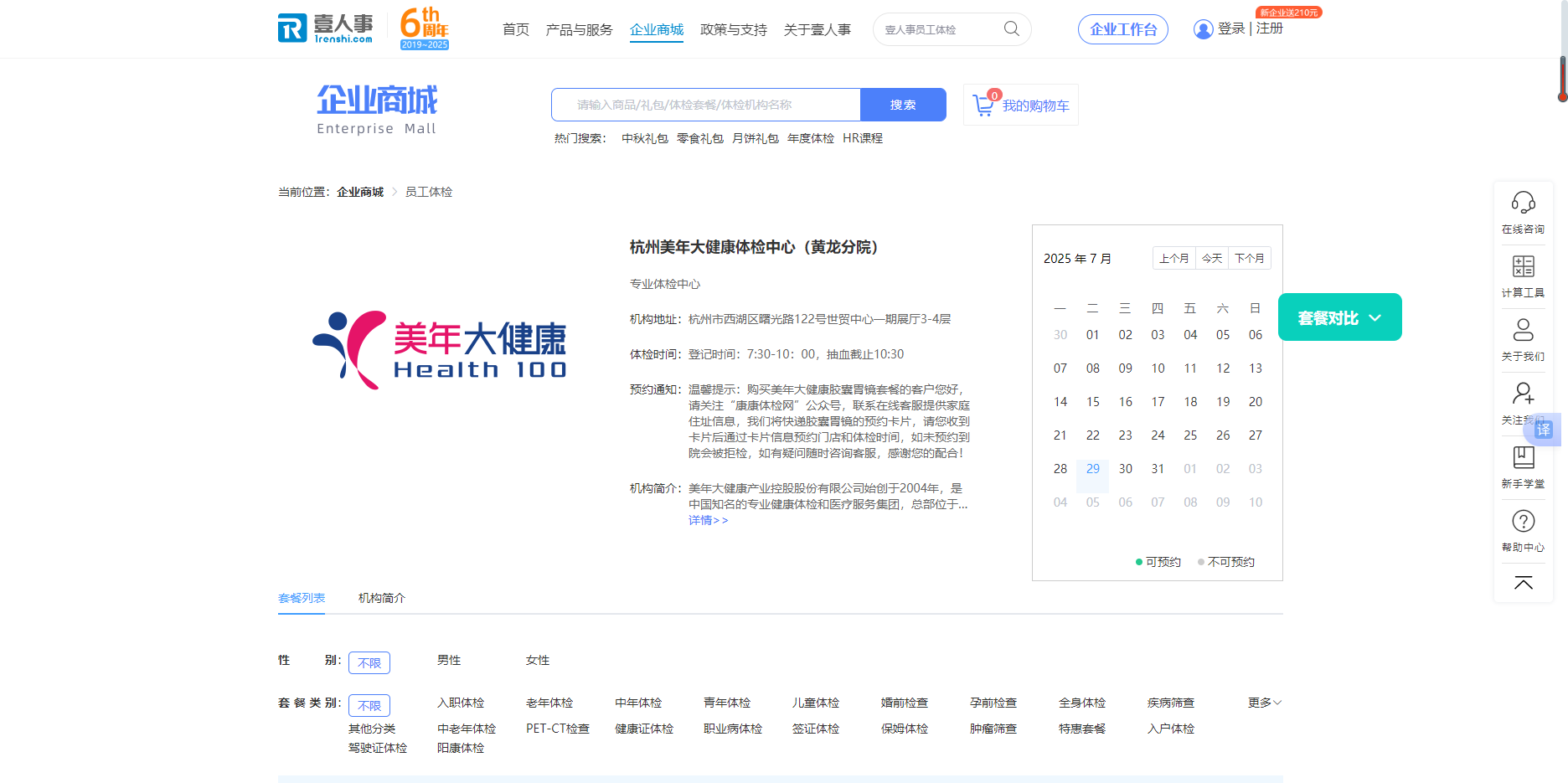The image size is (1568, 783).
Task: Click hot search 年度体检
Action: tap(811, 138)
